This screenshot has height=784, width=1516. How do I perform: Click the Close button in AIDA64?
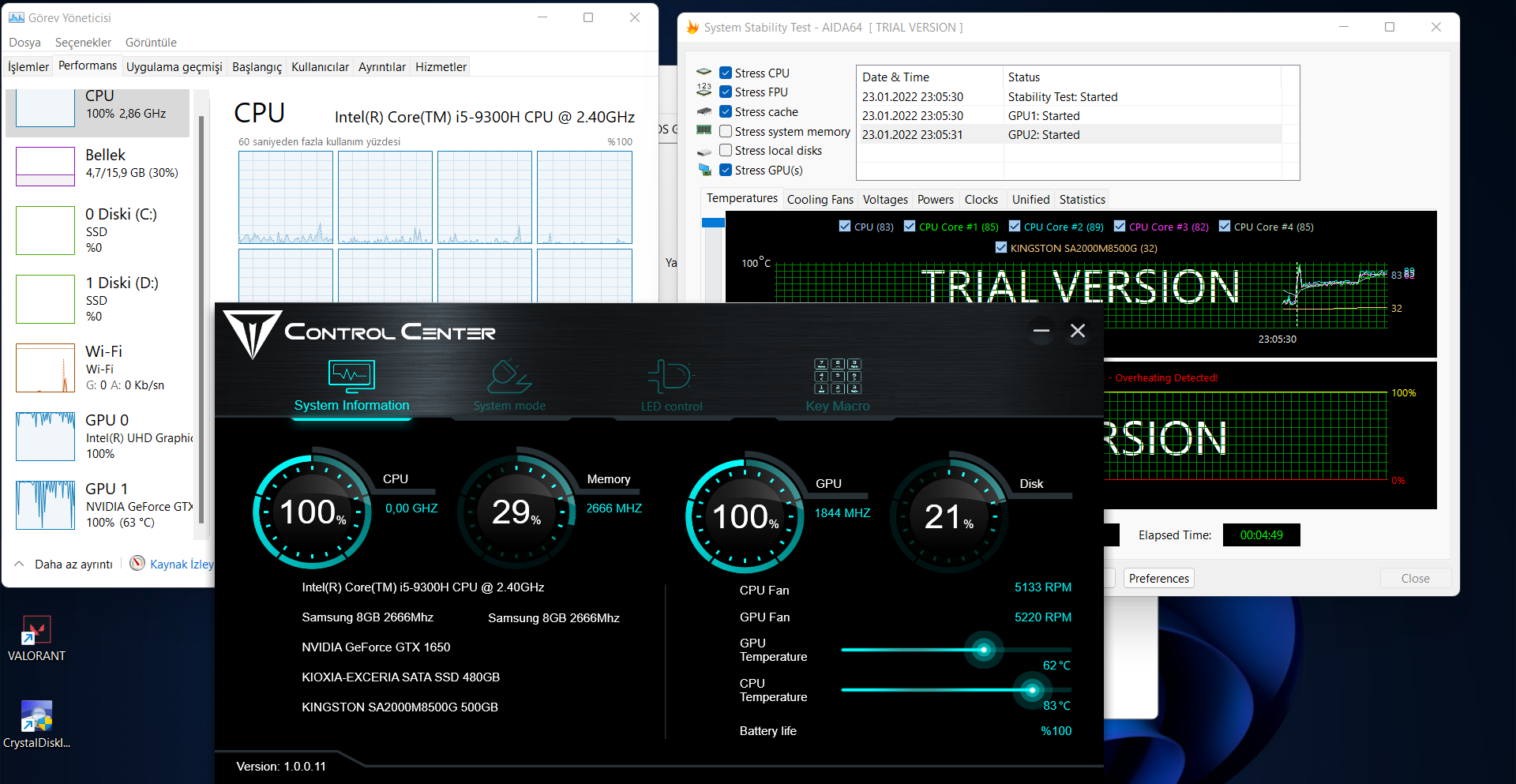[1416, 578]
